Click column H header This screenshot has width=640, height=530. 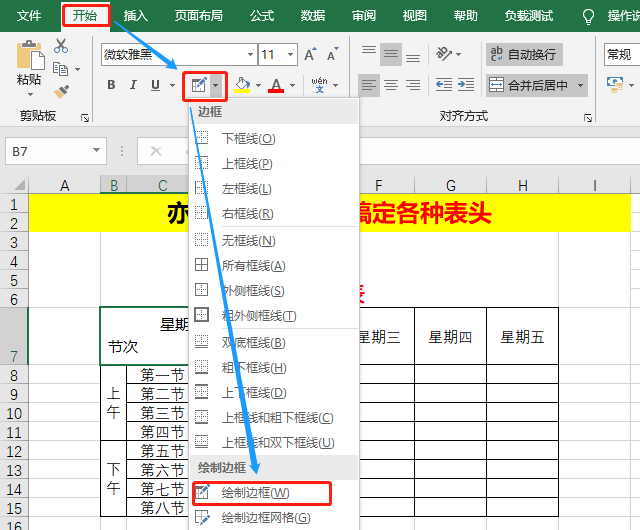[x=522, y=186]
